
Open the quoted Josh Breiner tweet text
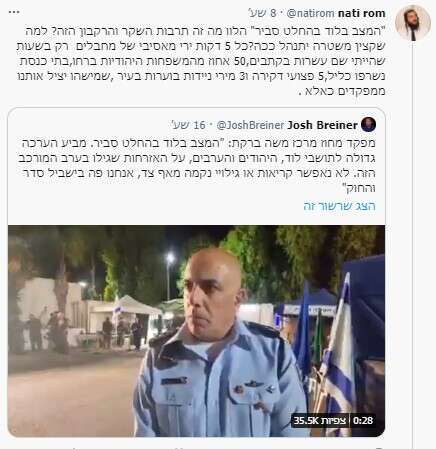tap(196, 166)
